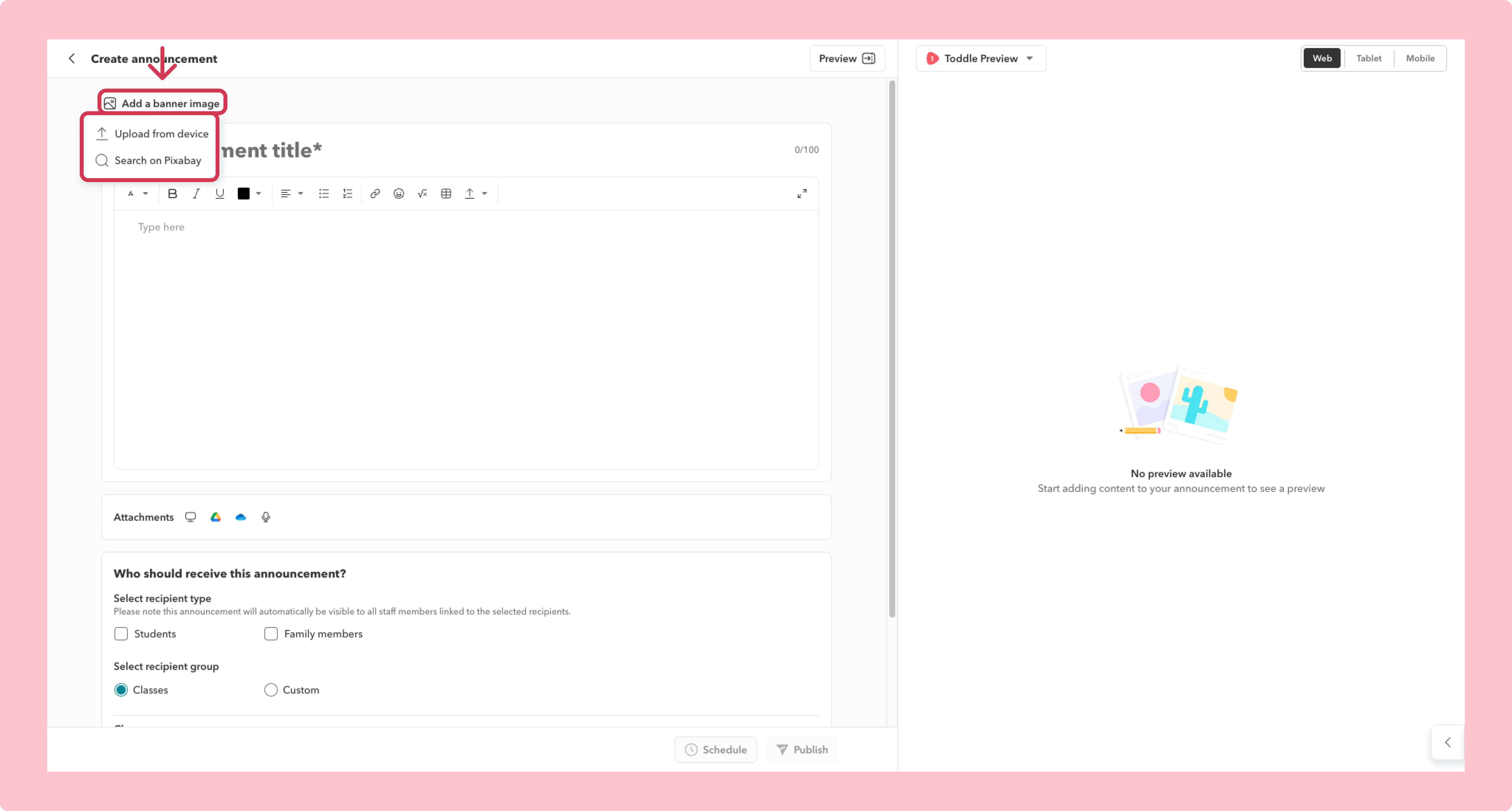Insert a hyperlink
Viewport: 1512px width, 811px height.
tap(375, 194)
